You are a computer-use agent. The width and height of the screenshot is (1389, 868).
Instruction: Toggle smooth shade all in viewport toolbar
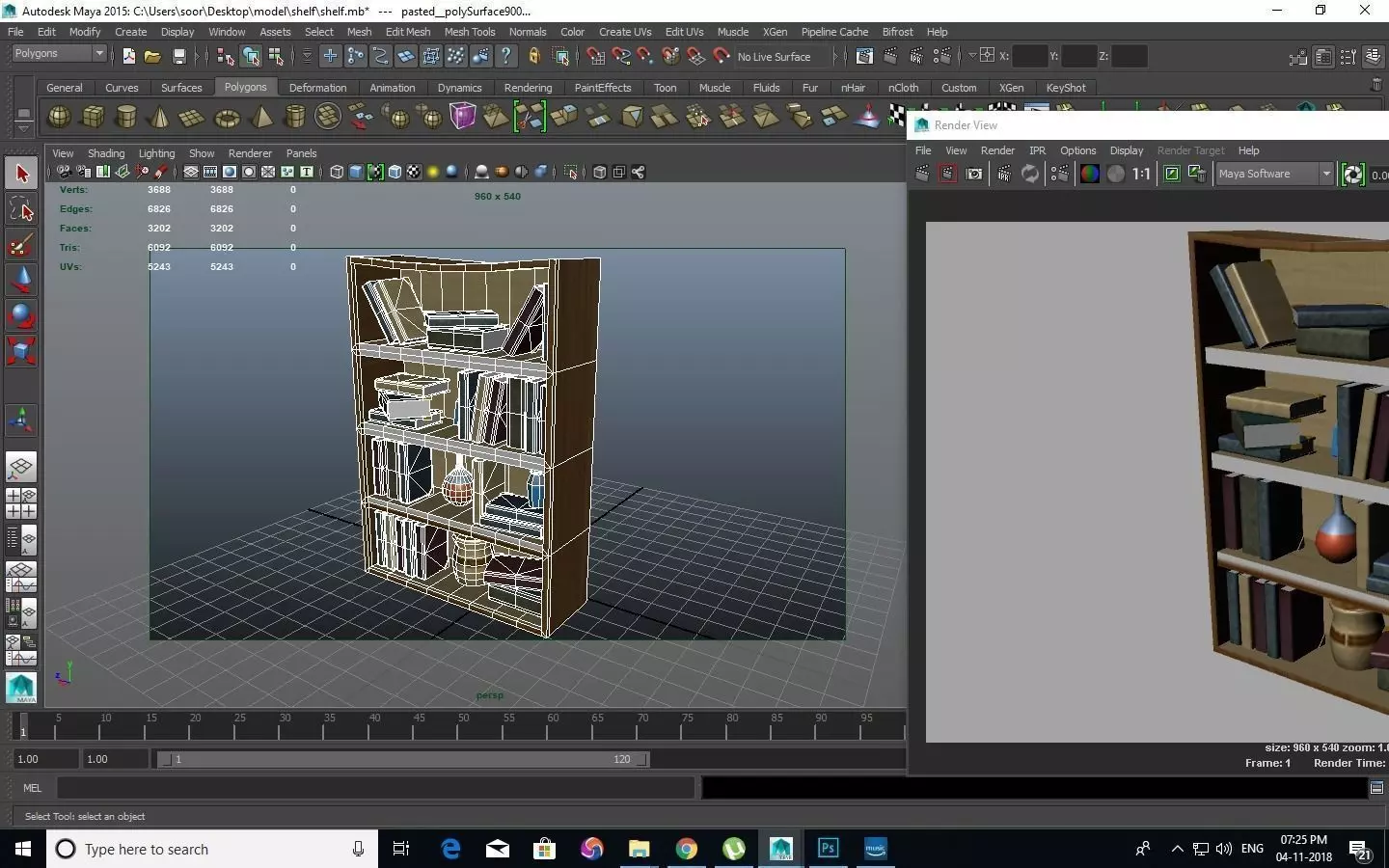(x=356, y=172)
